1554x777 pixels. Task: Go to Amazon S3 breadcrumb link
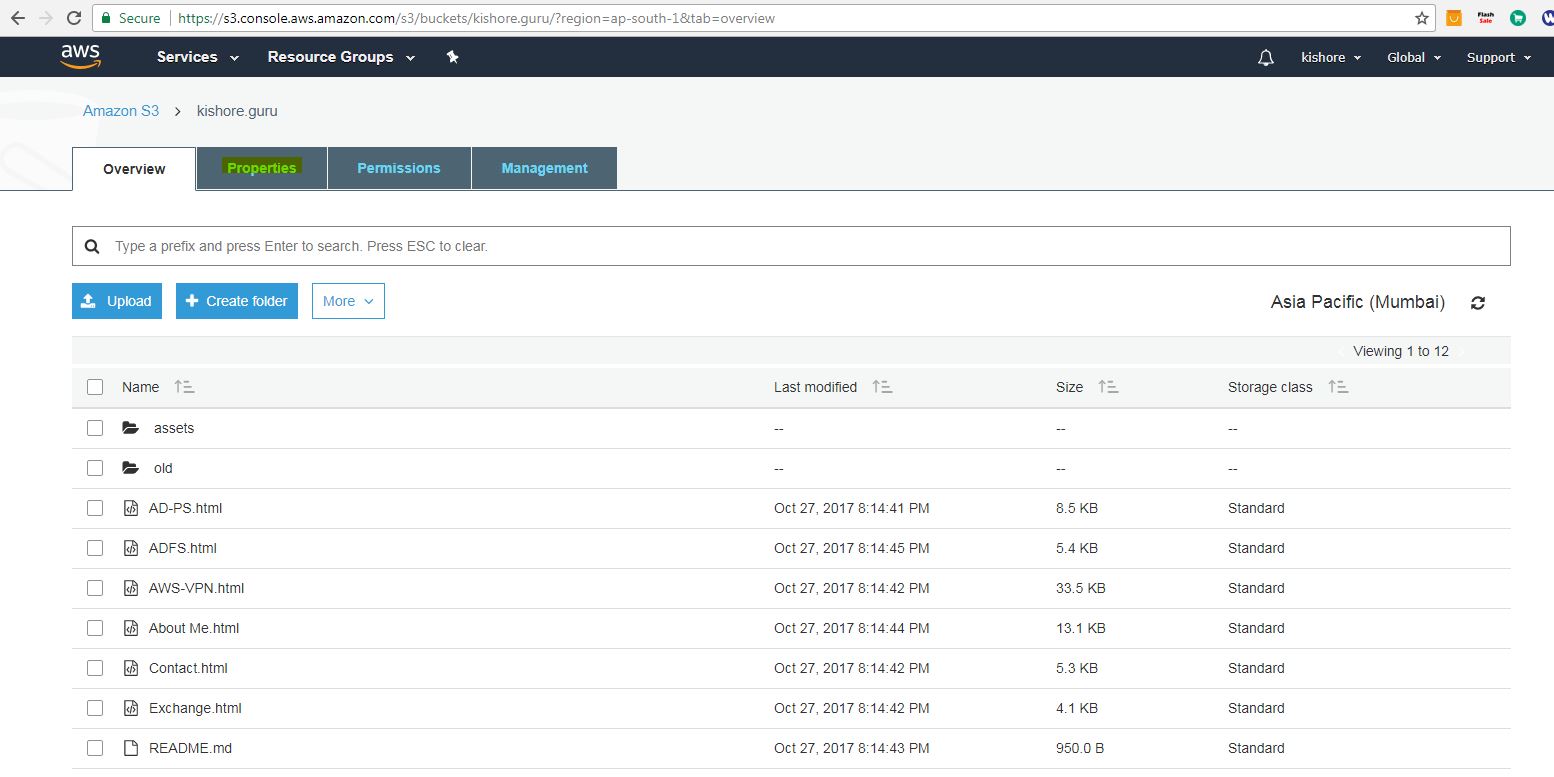click(121, 111)
